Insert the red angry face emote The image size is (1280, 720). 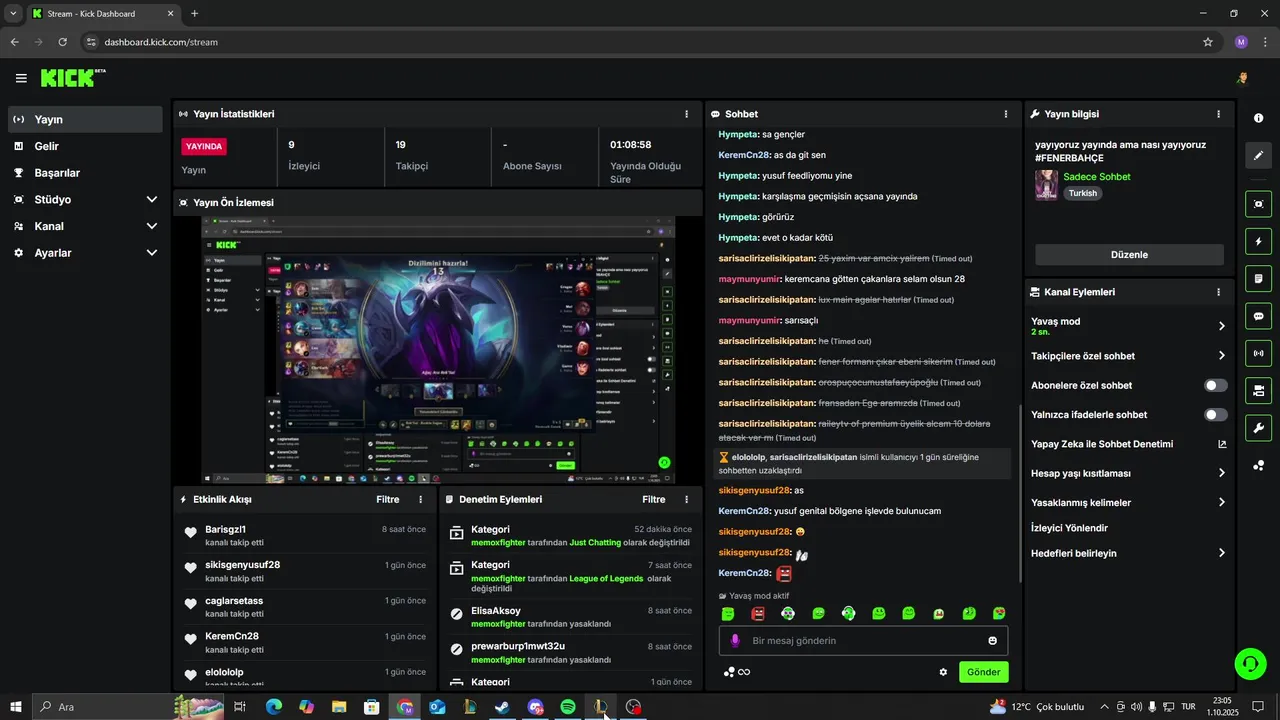point(758,613)
